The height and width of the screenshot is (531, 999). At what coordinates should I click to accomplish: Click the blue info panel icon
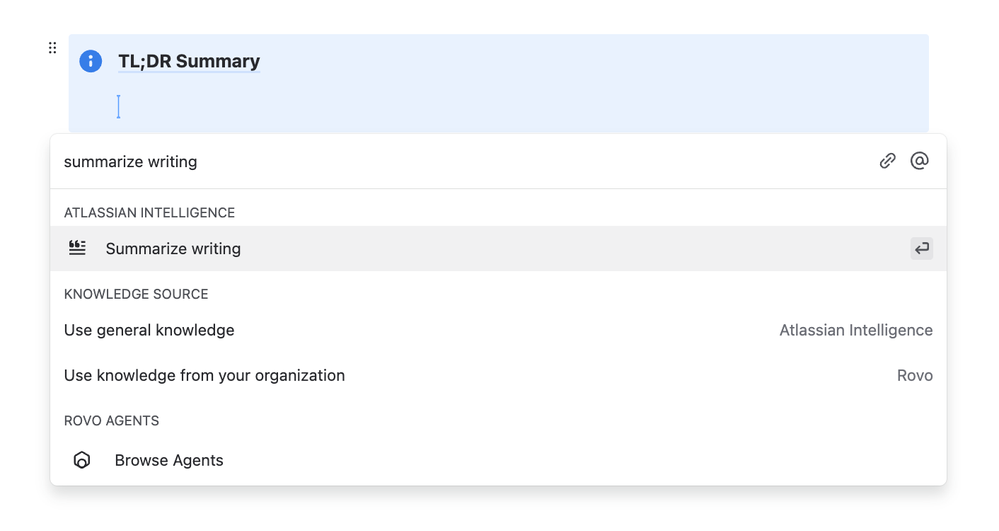coord(91,61)
